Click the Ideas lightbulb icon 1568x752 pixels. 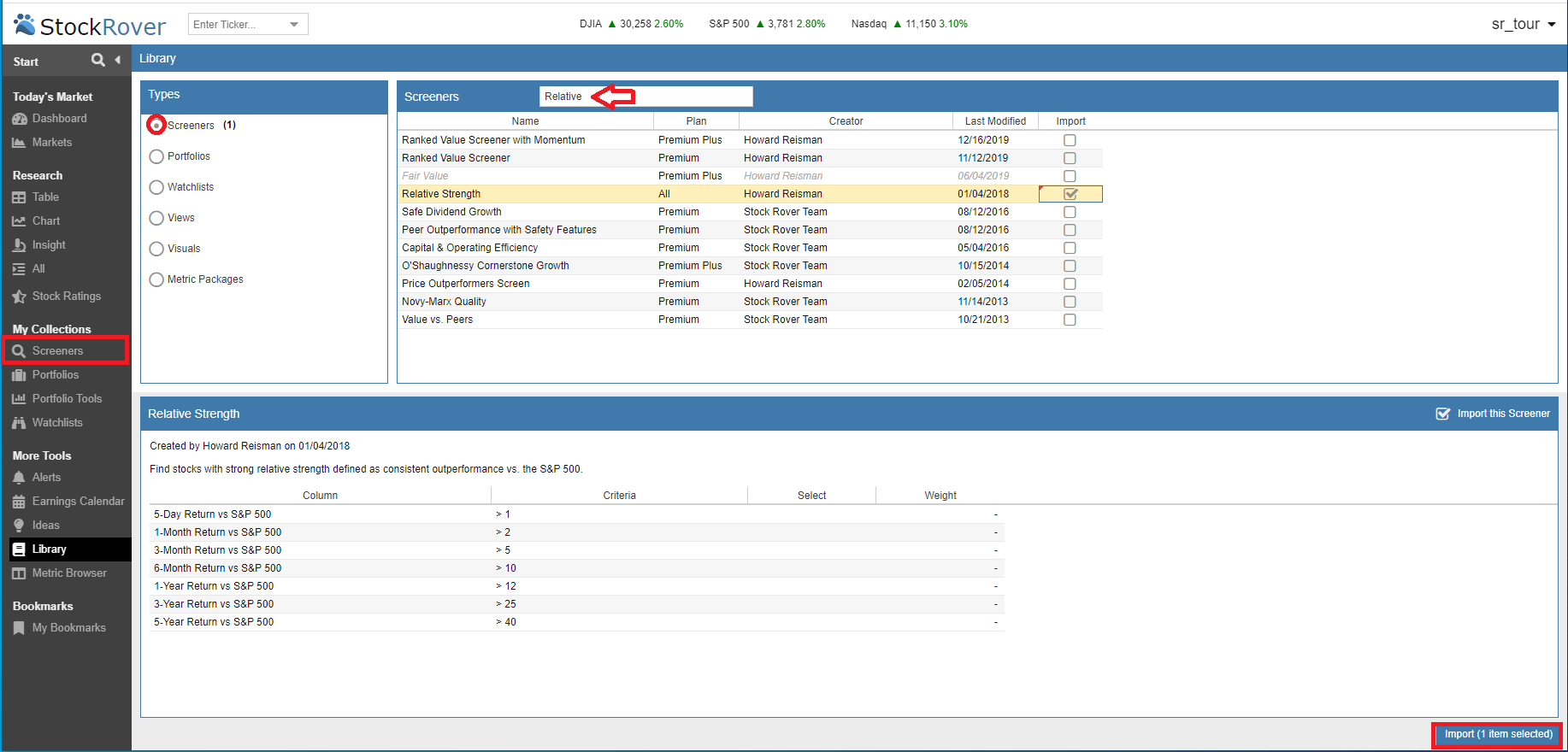(19, 526)
